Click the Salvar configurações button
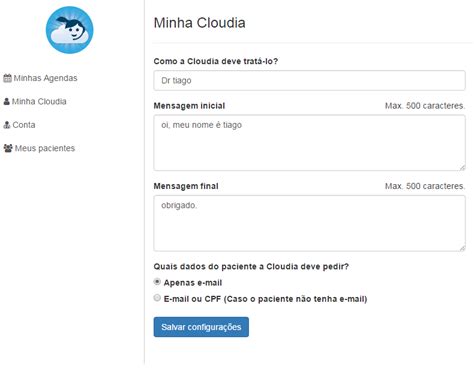The width and height of the screenshot is (474, 375). (201, 327)
